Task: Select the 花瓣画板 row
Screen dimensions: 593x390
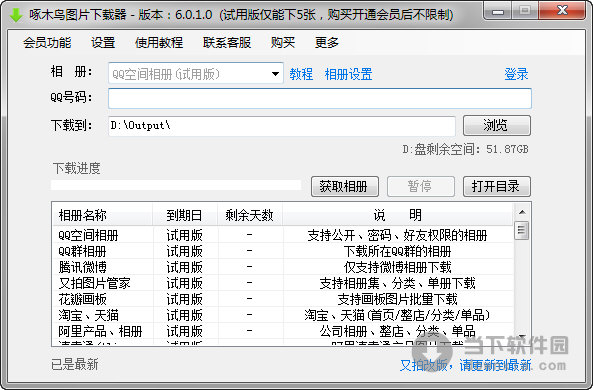Action: [x=283, y=299]
